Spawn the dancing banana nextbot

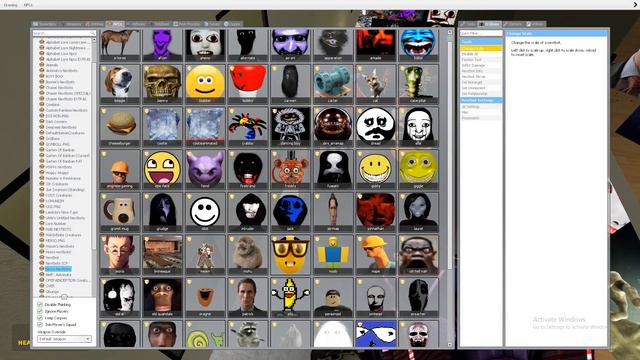pos(290,297)
